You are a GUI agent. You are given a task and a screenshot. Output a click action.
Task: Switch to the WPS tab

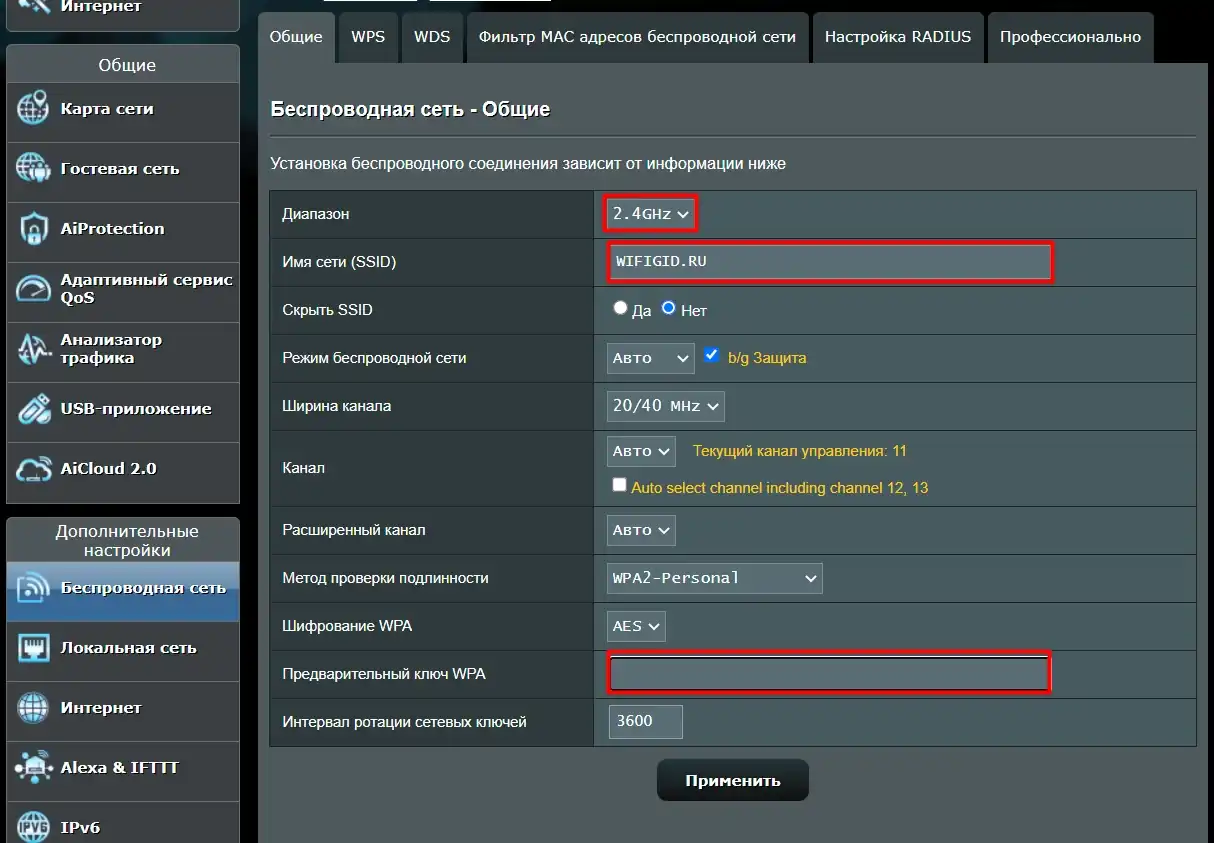coord(368,37)
